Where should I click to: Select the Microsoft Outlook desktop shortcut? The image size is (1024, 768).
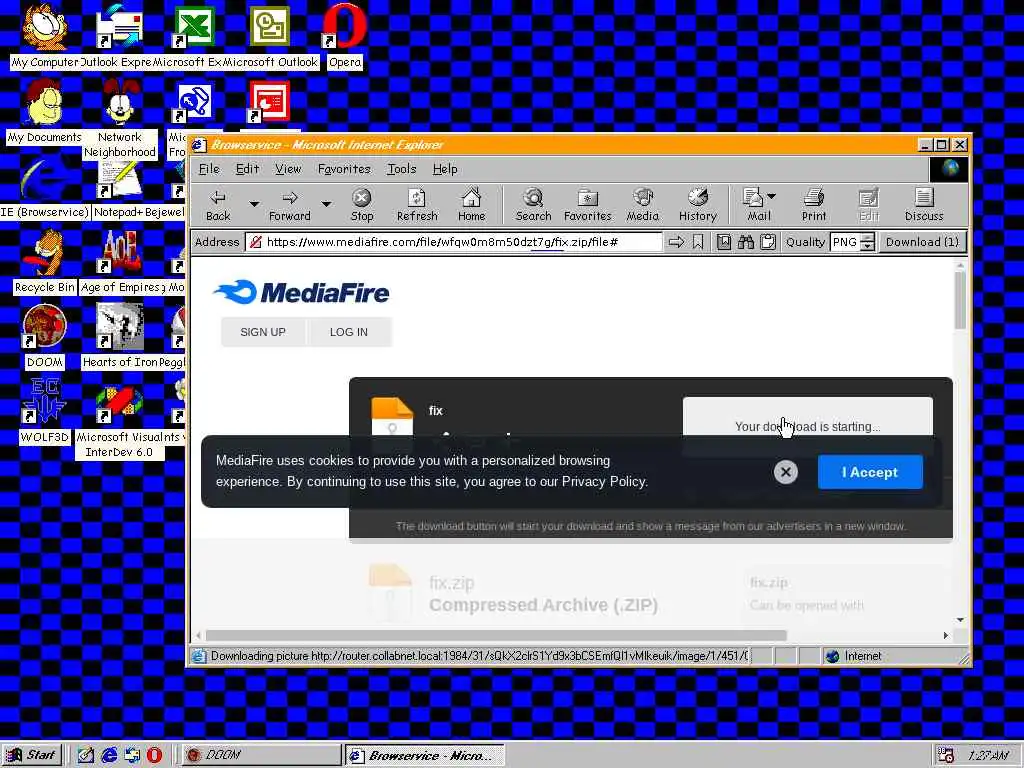pyautogui.click(x=270, y=36)
